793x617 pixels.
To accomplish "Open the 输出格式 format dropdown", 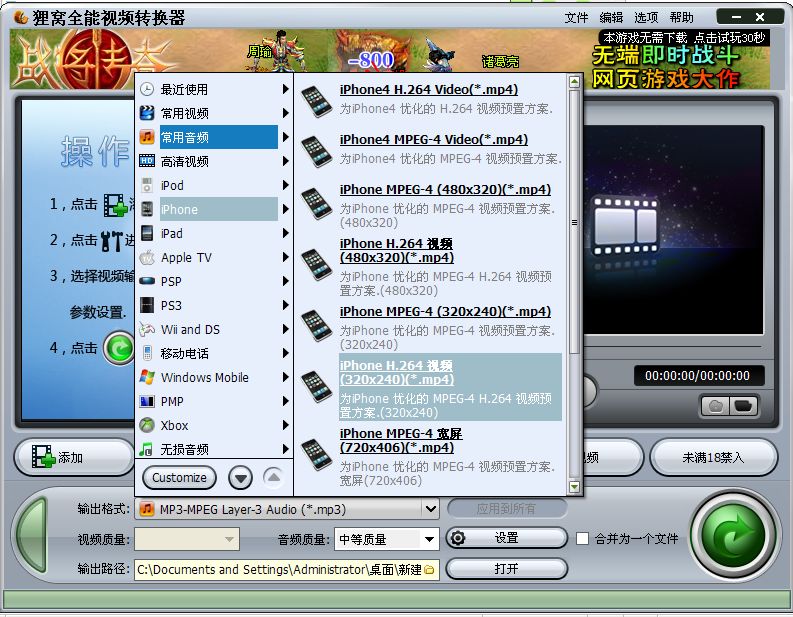I will click(x=430, y=509).
